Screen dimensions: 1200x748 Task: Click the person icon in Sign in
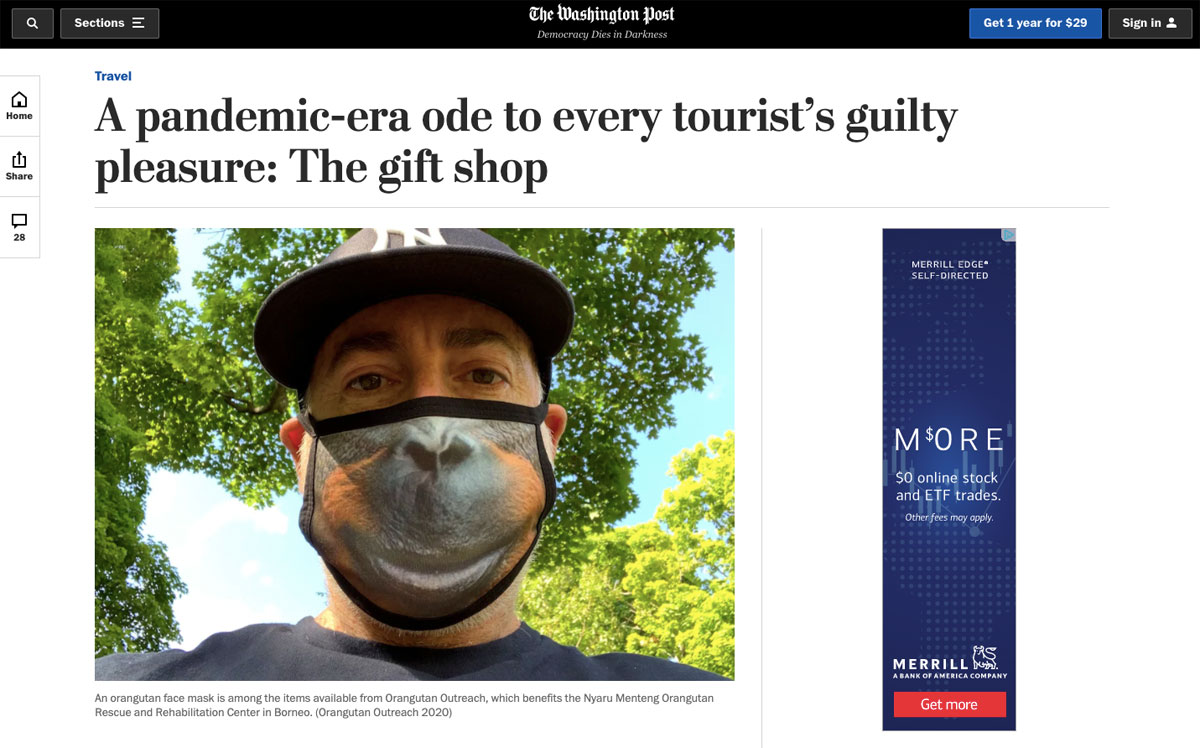tap(1172, 23)
